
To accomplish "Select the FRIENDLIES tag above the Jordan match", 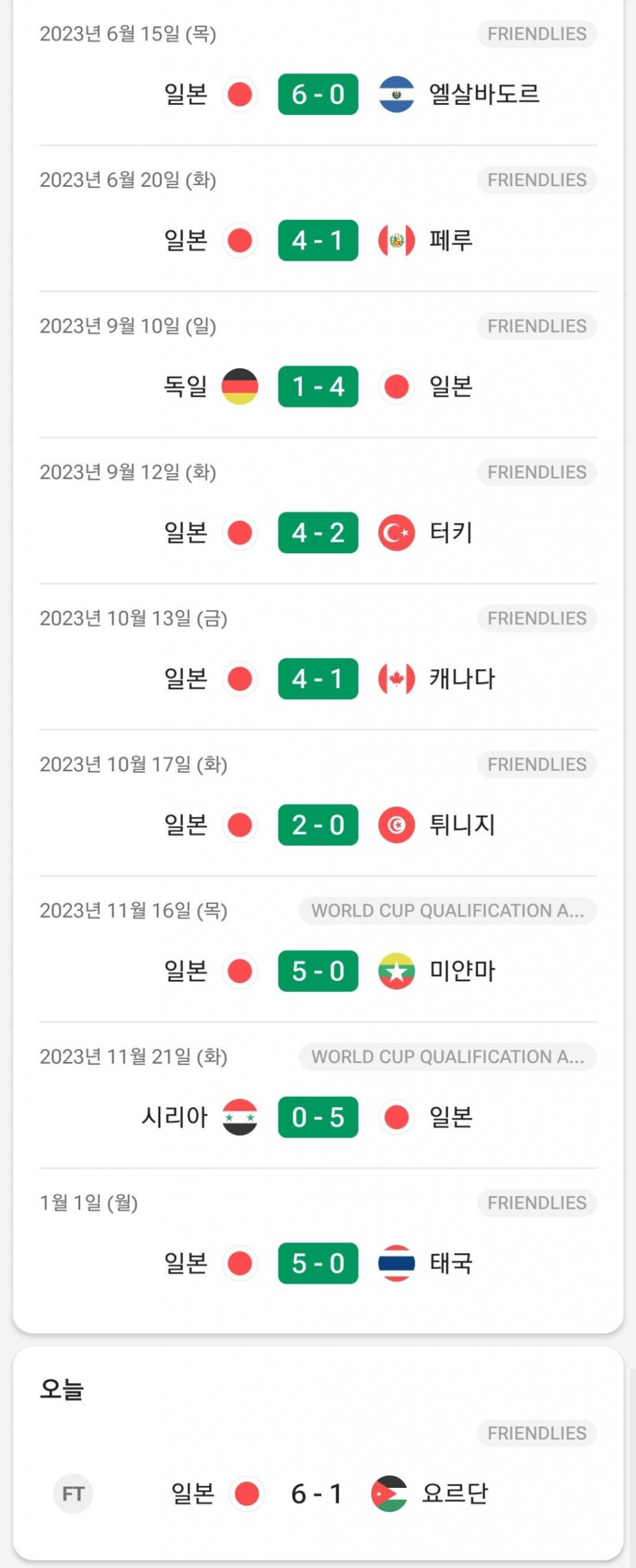I will 537,1433.
